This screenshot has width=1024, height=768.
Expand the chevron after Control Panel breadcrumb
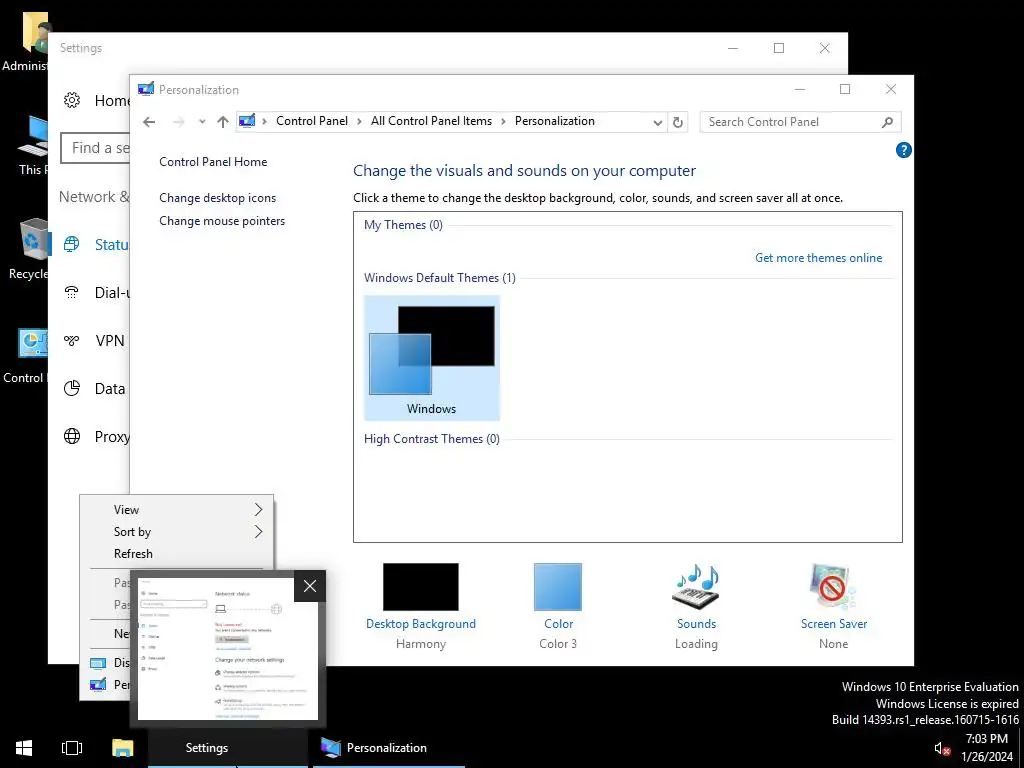pyautogui.click(x=359, y=121)
